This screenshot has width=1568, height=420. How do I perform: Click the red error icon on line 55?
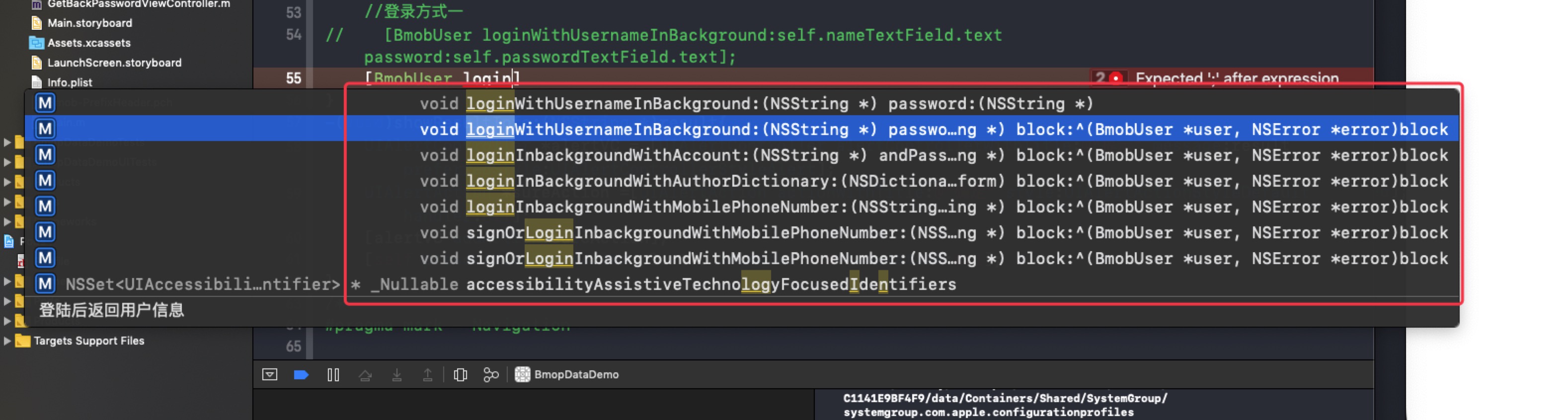(x=1116, y=78)
